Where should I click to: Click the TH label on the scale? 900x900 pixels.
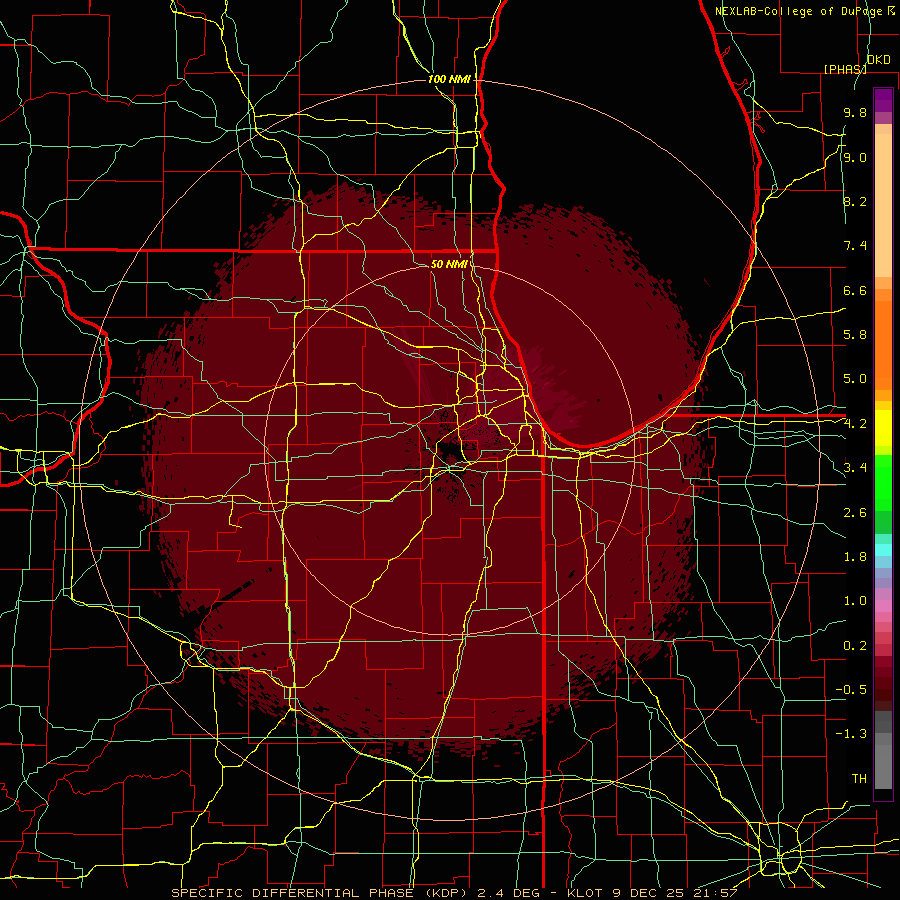coord(859,779)
